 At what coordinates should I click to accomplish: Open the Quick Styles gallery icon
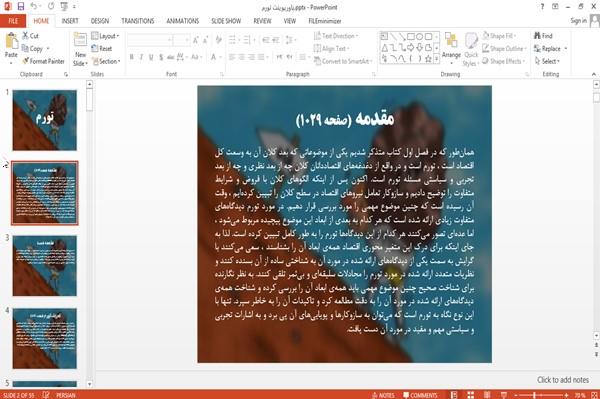(x=471, y=41)
